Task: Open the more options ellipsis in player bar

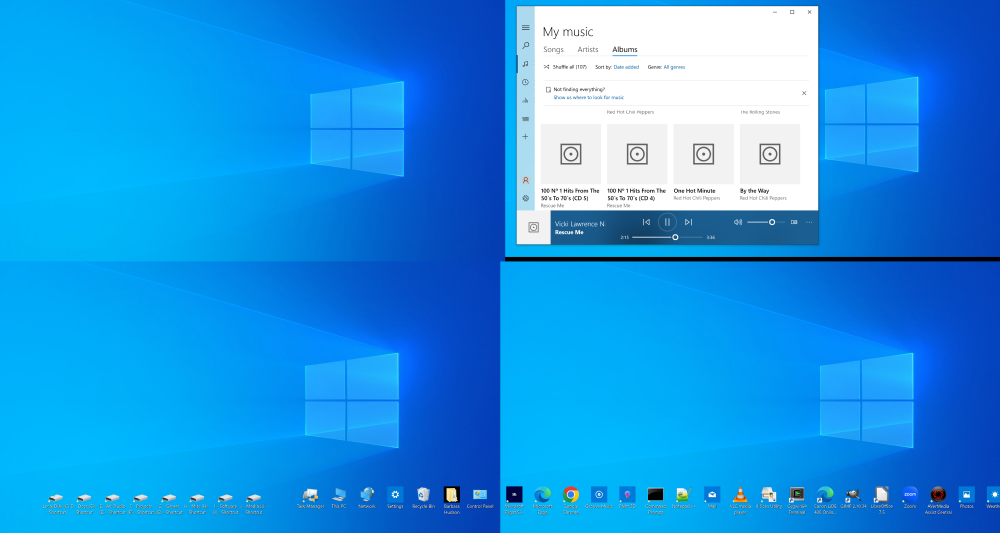Action: pos(809,222)
